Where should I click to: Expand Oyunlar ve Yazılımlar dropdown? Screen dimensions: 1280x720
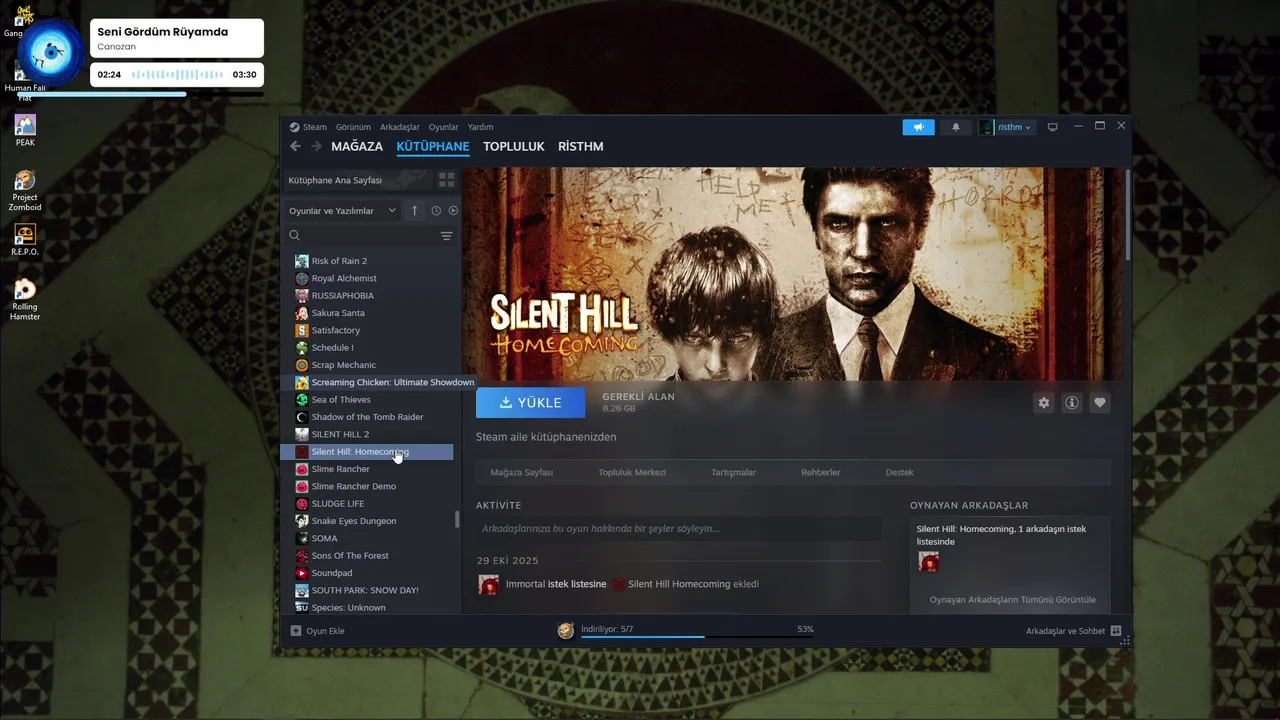pyautogui.click(x=342, y=211)
